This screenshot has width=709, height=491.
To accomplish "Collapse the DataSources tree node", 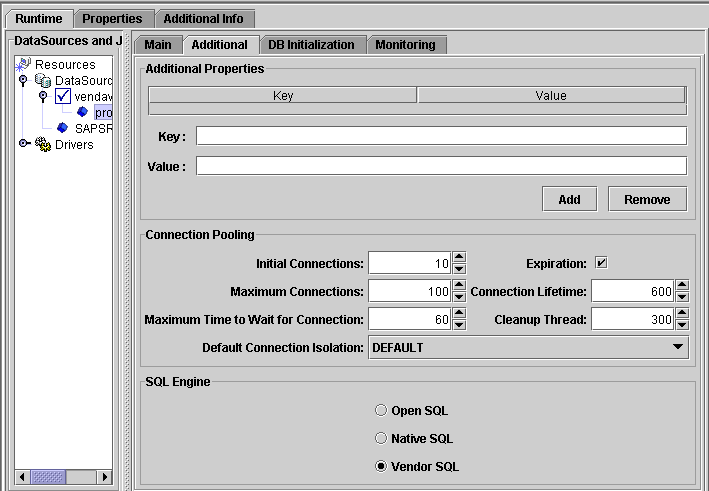I will click(24, 80).
